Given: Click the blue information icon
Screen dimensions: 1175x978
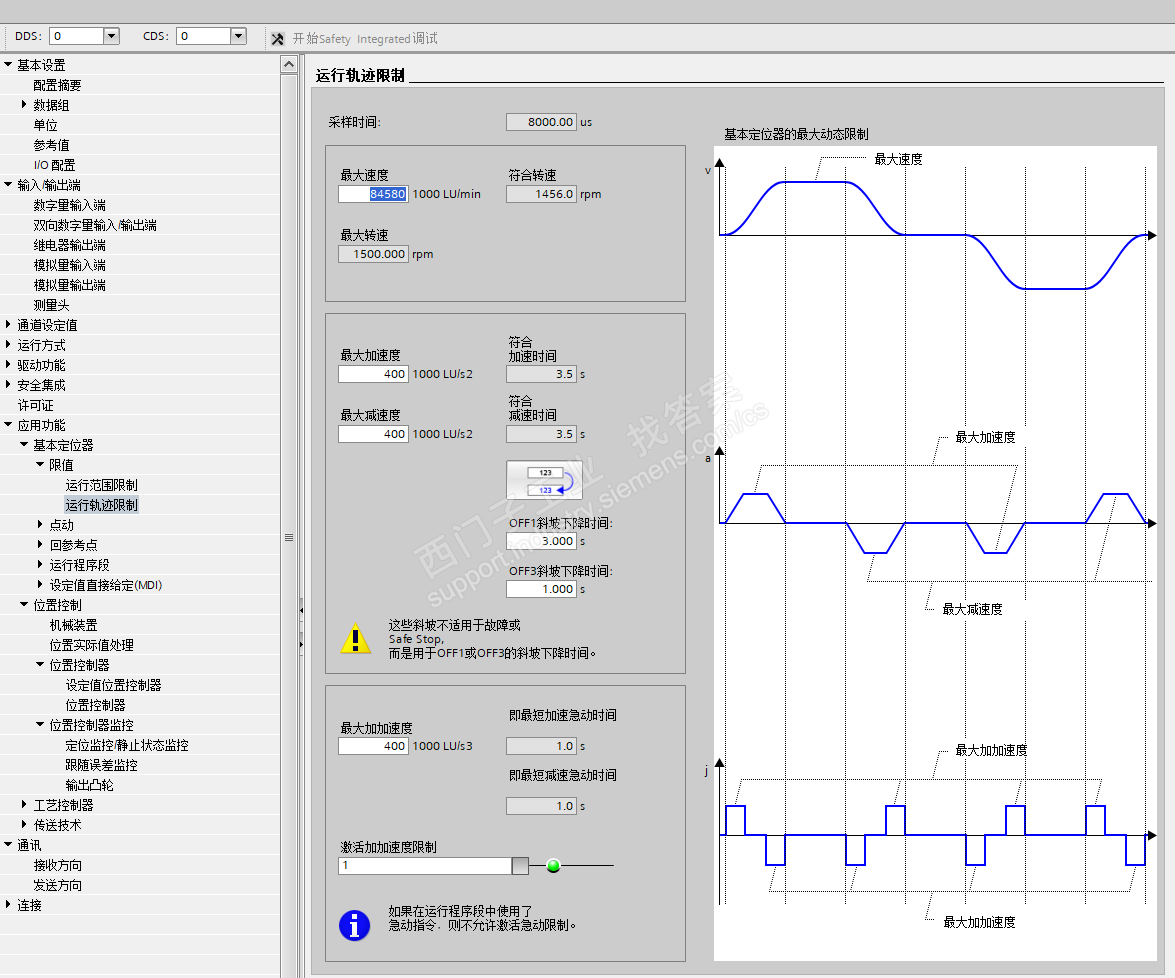Looking at the screenshot, I should [355, 925].
